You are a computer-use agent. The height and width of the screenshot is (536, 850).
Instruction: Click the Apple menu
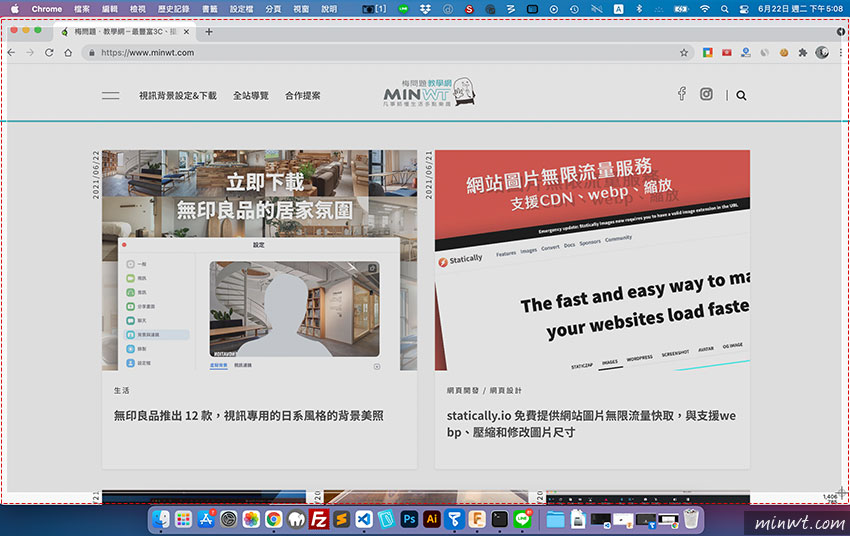tap(15, 9)
